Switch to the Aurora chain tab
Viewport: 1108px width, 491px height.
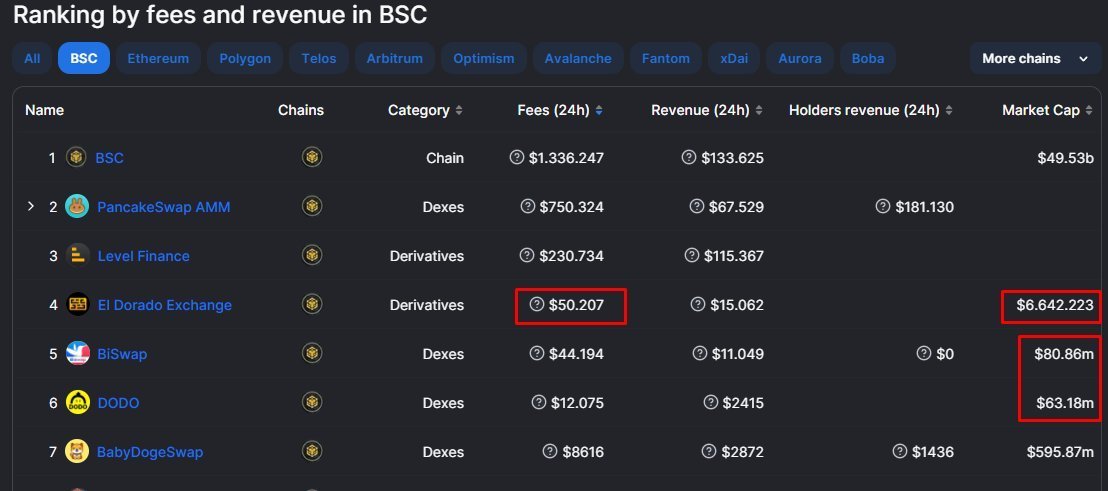(x=800, y=59)
